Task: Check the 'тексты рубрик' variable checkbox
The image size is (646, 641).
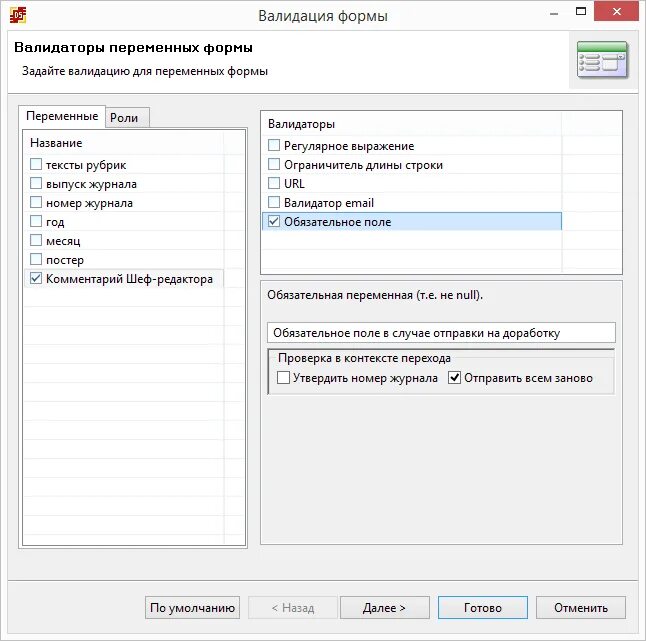Action: (36, 164)
